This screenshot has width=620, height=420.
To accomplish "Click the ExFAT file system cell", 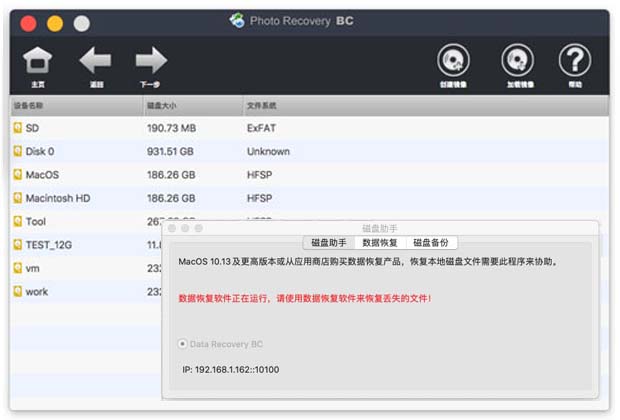I will click(261, 128).
